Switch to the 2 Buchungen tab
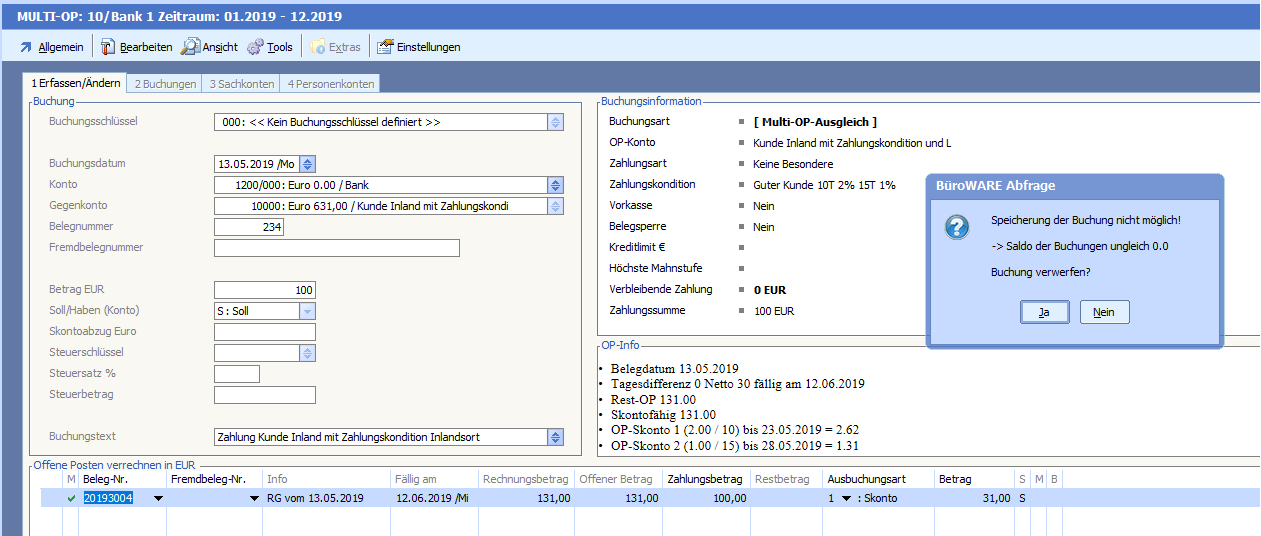 165,84
